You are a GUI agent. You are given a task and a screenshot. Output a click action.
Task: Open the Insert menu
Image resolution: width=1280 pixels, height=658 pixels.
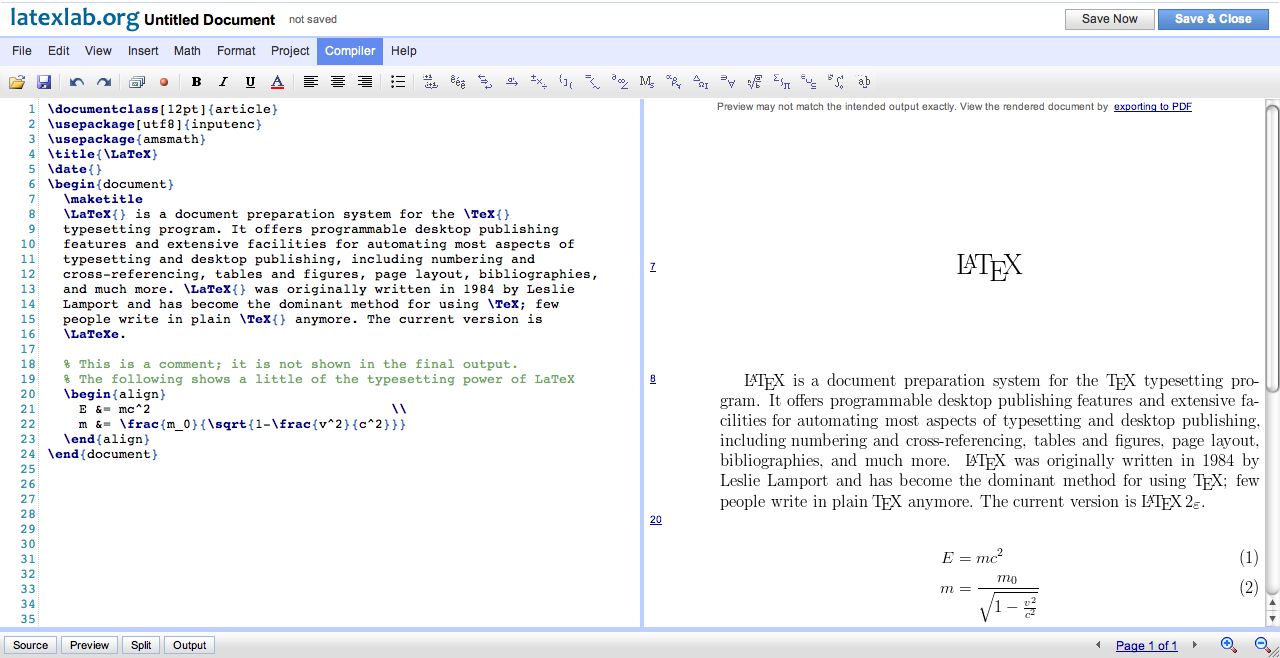143,51
